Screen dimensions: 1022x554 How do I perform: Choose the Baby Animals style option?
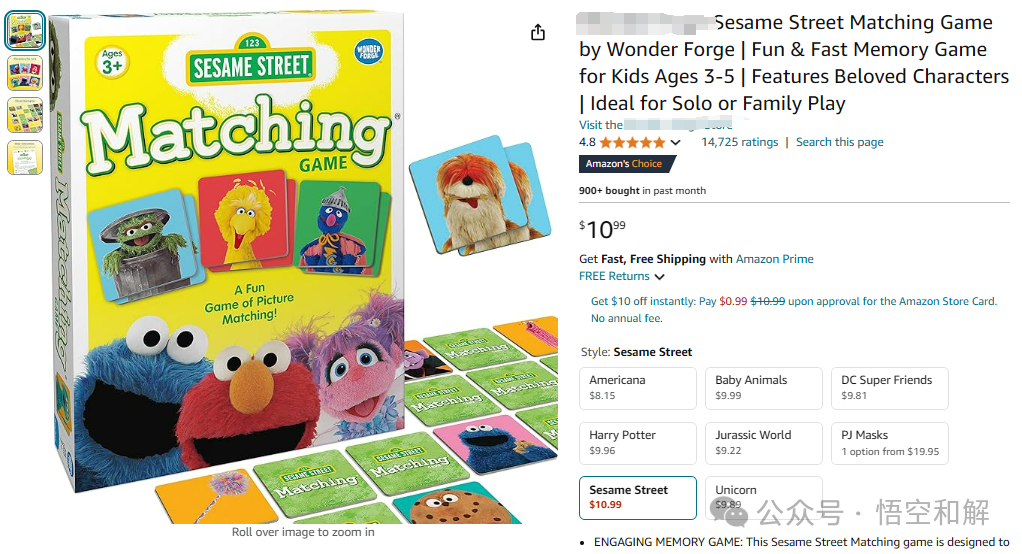click(763, 388)
